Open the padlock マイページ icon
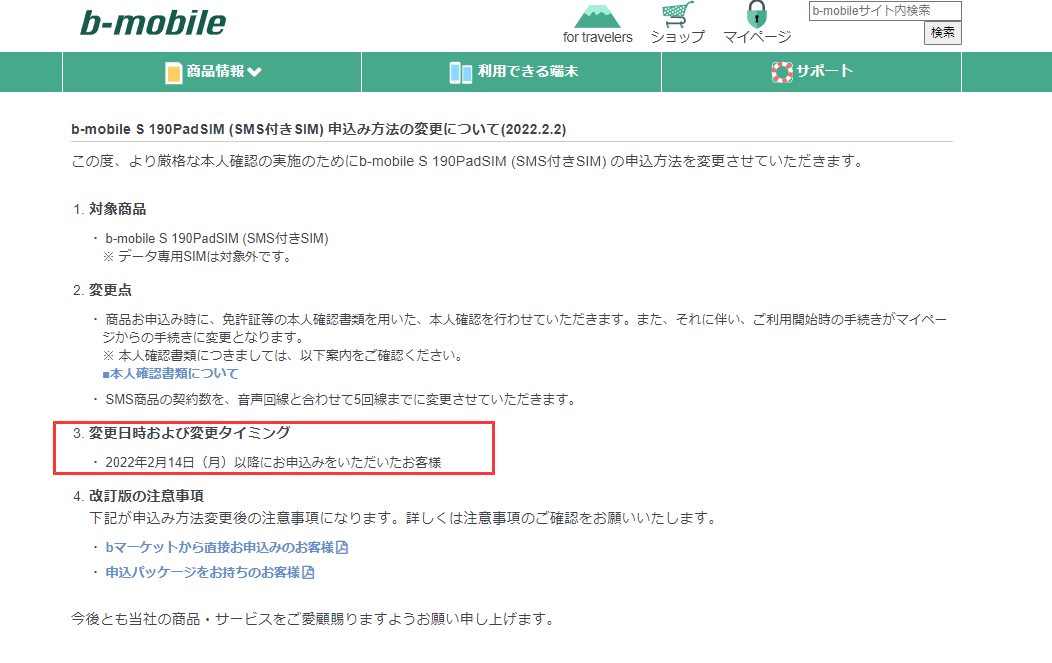Viewport: 1052px width, 663px height. pyautogui.click(x=756, y=14)
